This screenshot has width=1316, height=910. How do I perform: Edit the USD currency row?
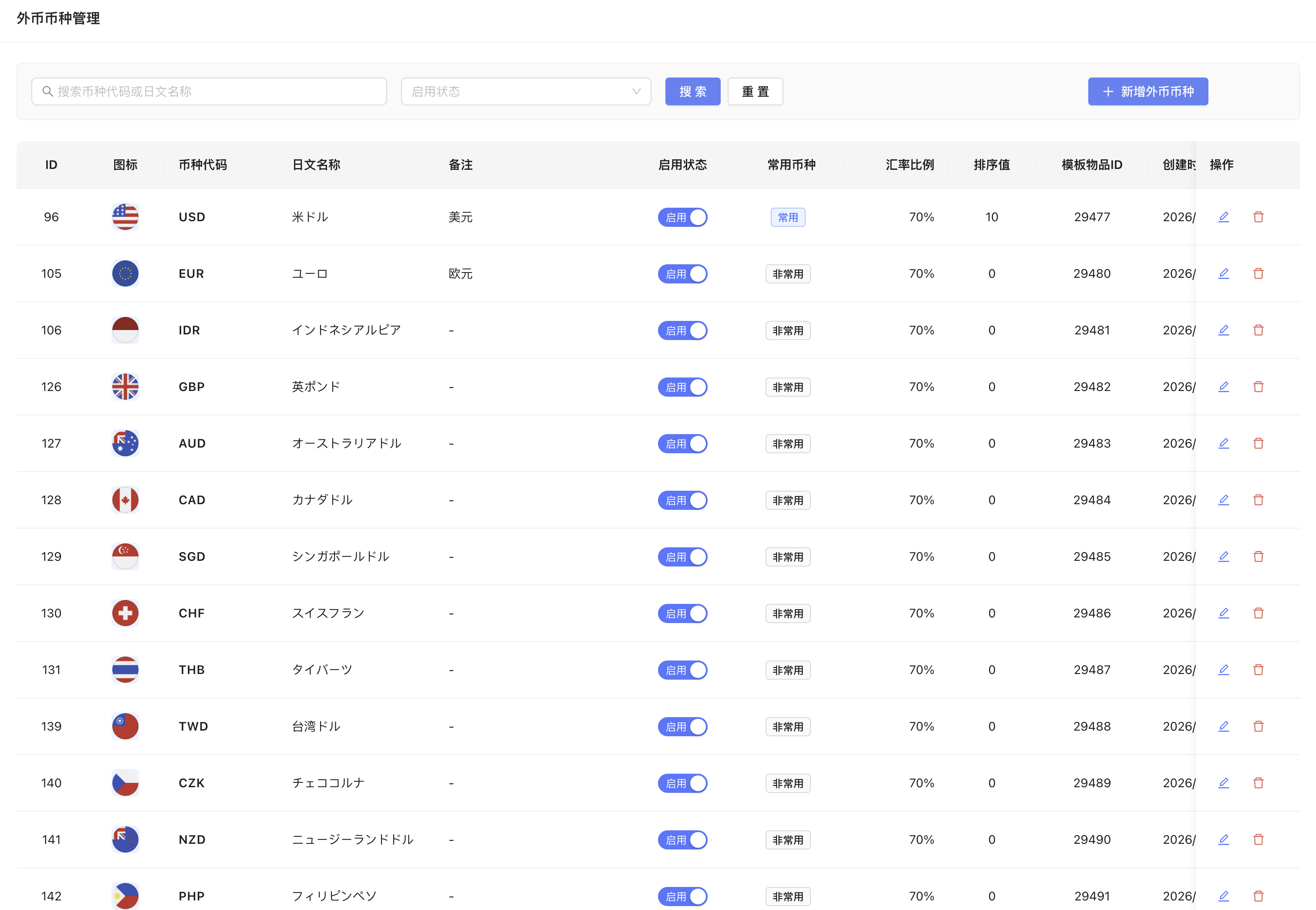(x=1223, y=217)
